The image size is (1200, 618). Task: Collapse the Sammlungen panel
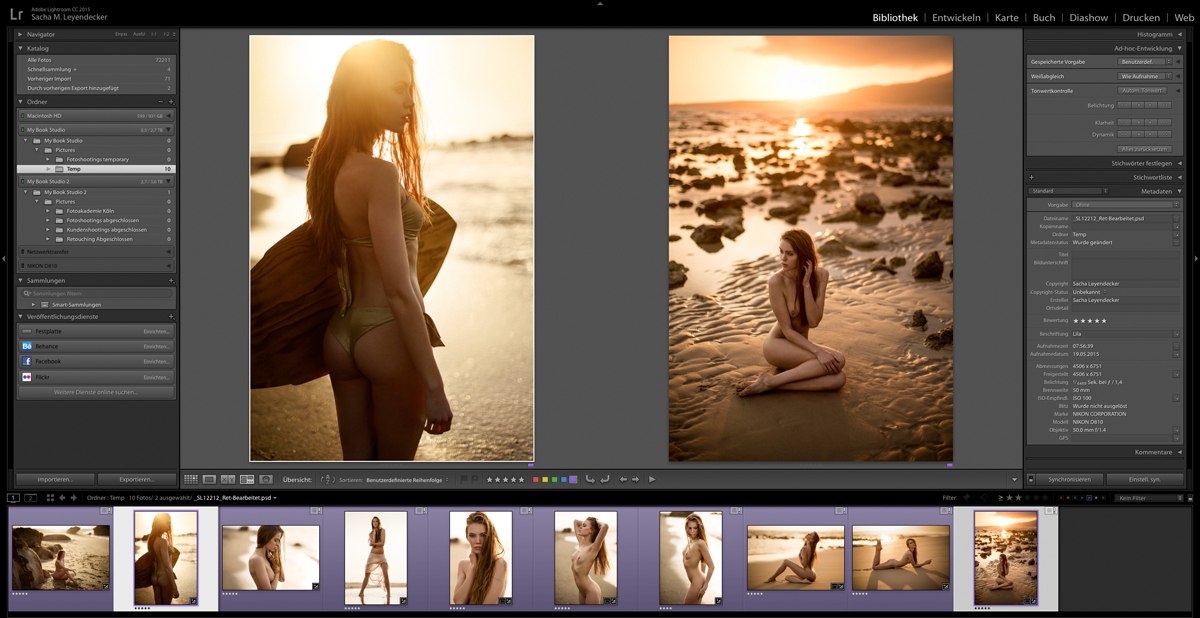tap(21, 281)
